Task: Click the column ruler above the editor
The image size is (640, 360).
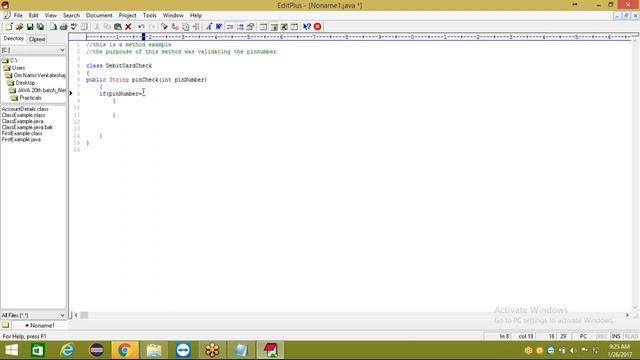Action: pyautogui.click(x=358, y=37)
